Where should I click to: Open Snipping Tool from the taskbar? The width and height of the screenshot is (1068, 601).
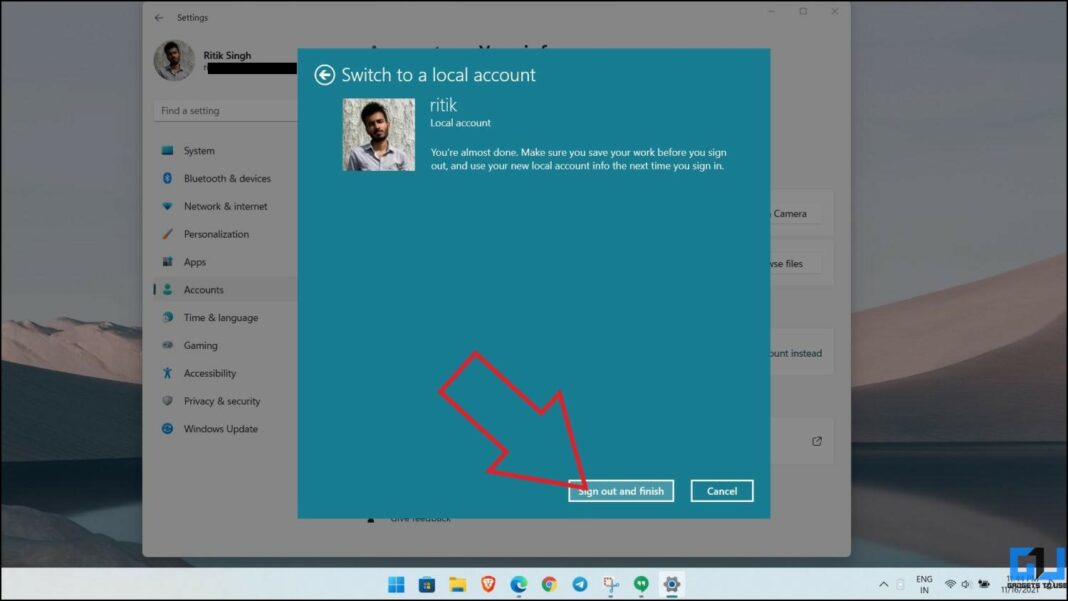610,585
